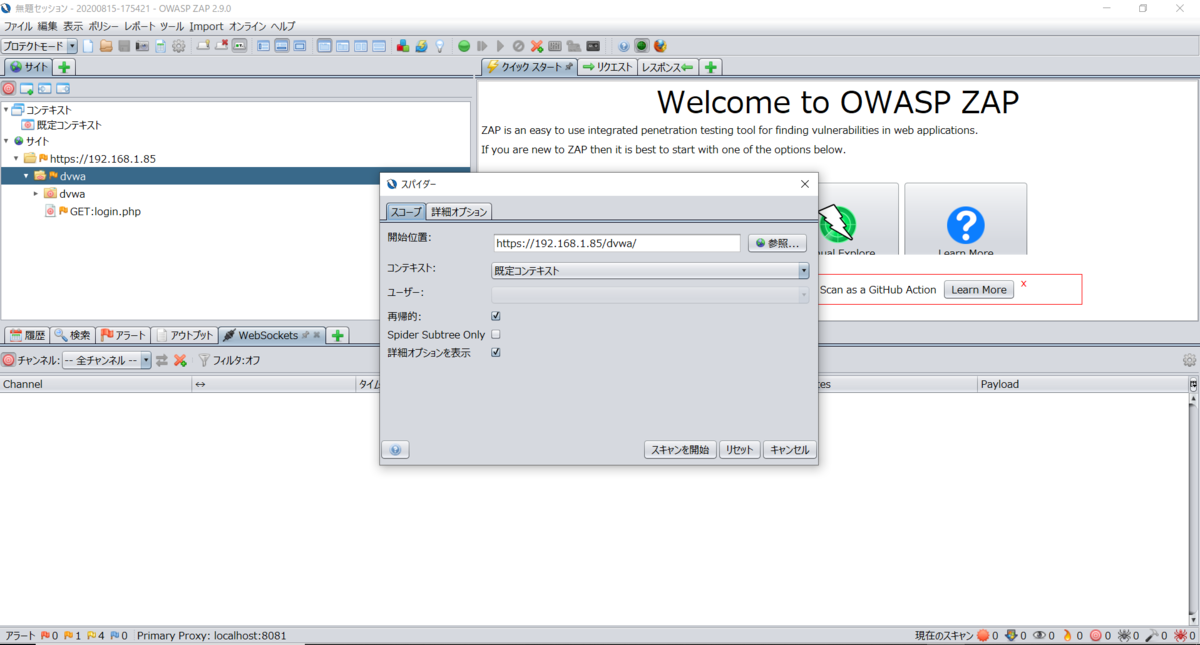The width and height of the screenshot is (1200, 645).
Task: Toggle the 再帰的 checkbox
Action: click(496, 316)
